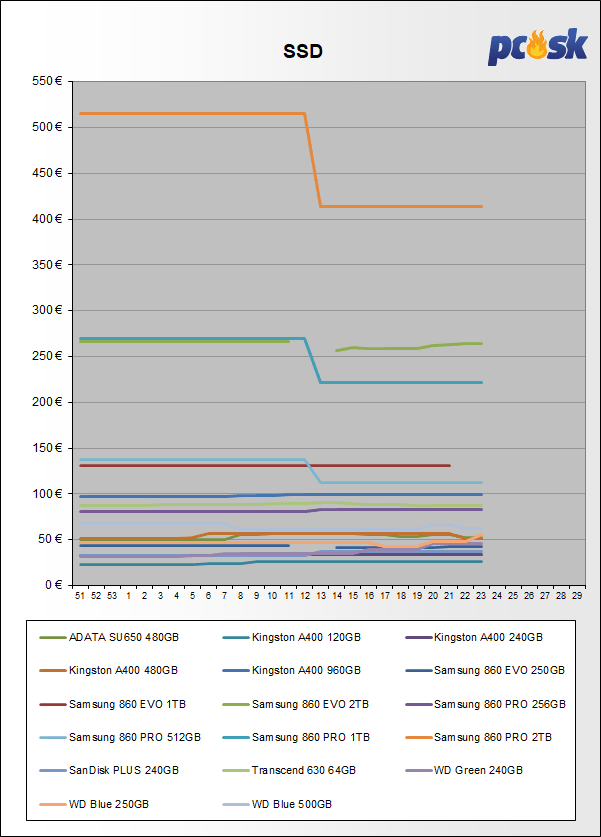Select the Samsung 860 EVO 2TB legend entry
Screen dimensions: 601x837
[x=296, y=705]
